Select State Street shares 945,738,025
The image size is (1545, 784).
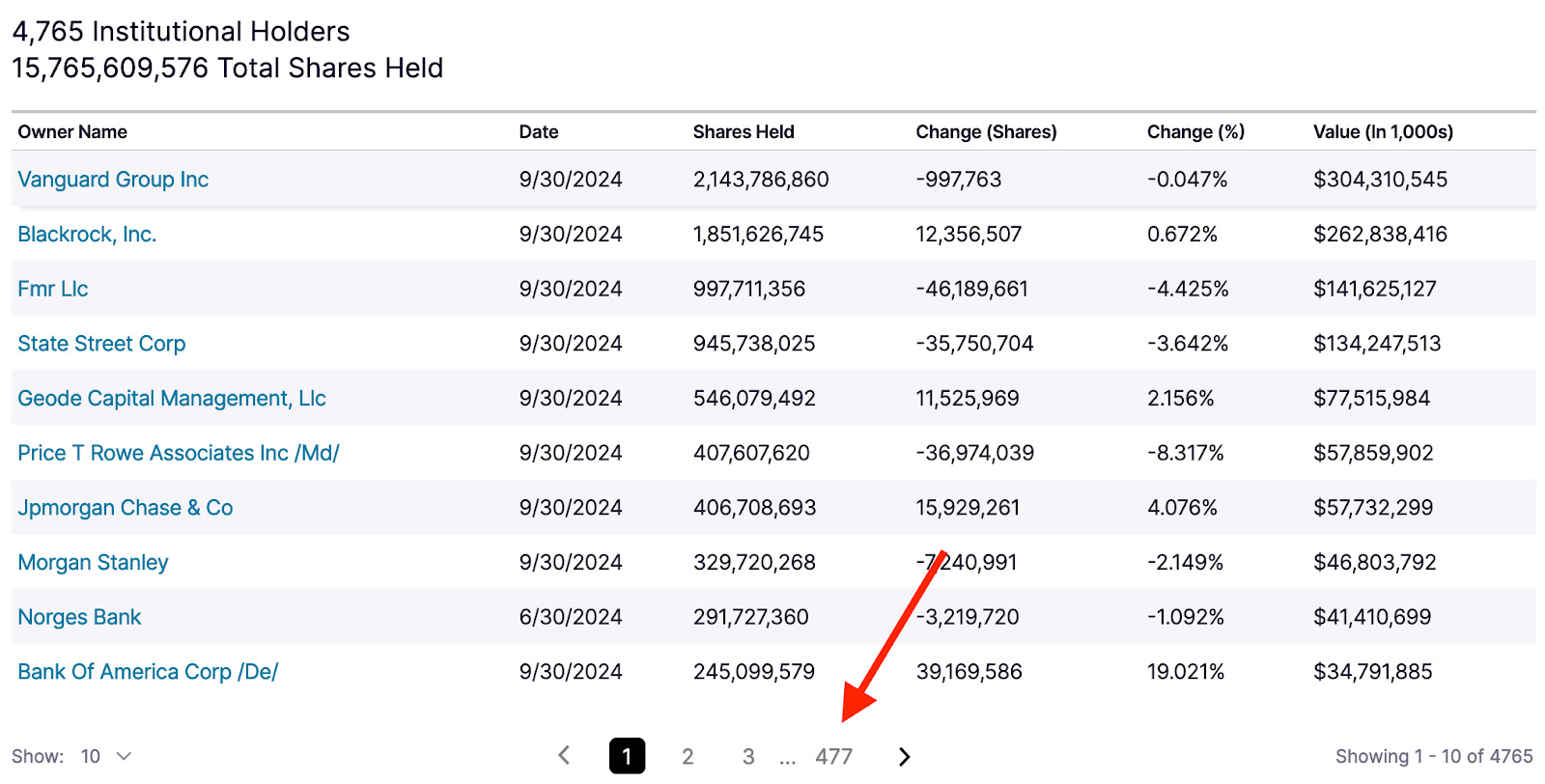pos(754,344)
